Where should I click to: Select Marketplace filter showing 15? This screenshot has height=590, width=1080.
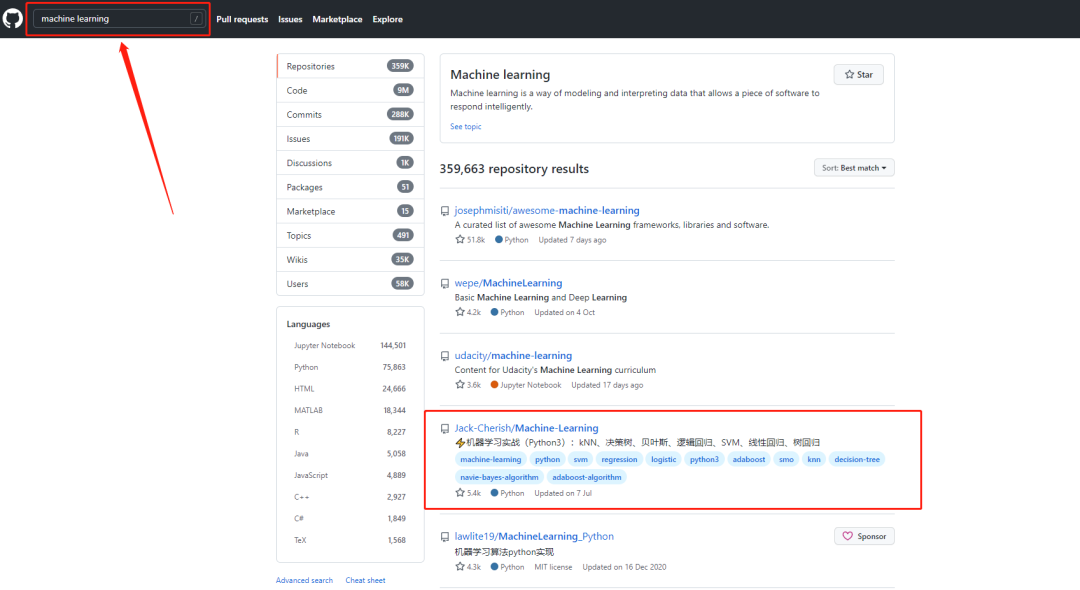click(x=350, y=211)
